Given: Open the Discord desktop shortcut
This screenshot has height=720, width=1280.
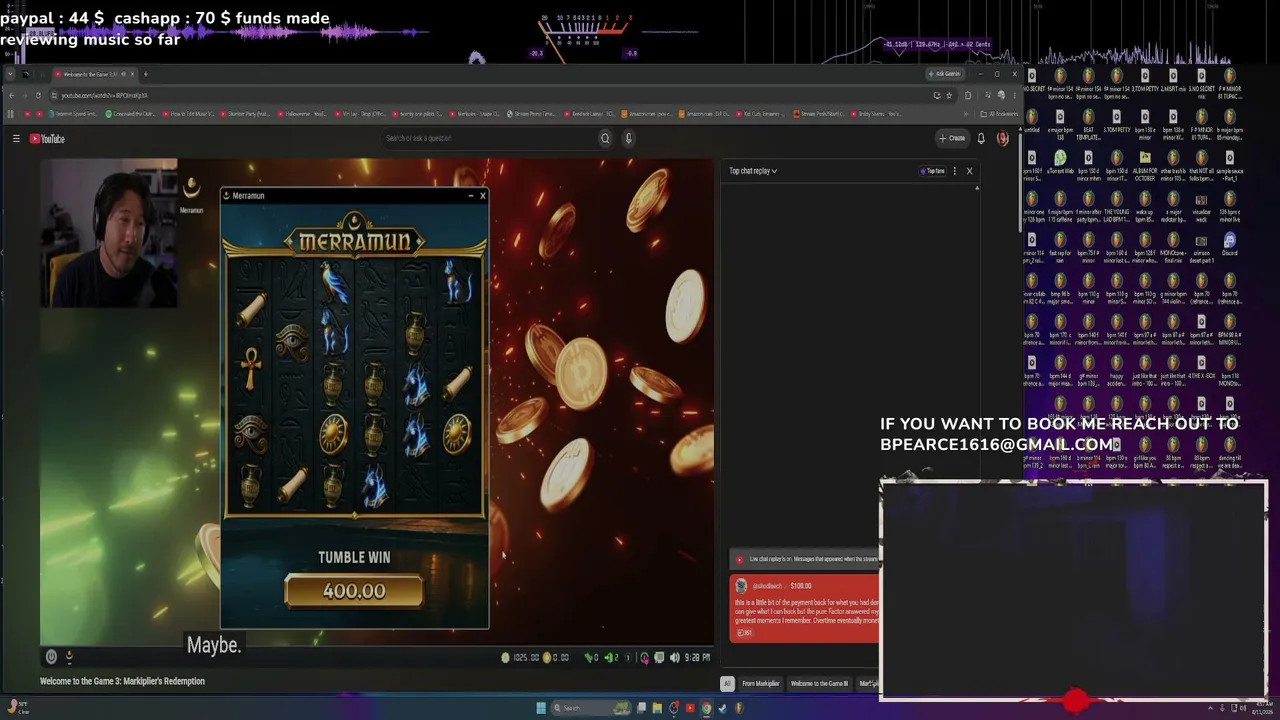Looking at the screenshot, I should pyautogui.click(x=1230, y=245).
